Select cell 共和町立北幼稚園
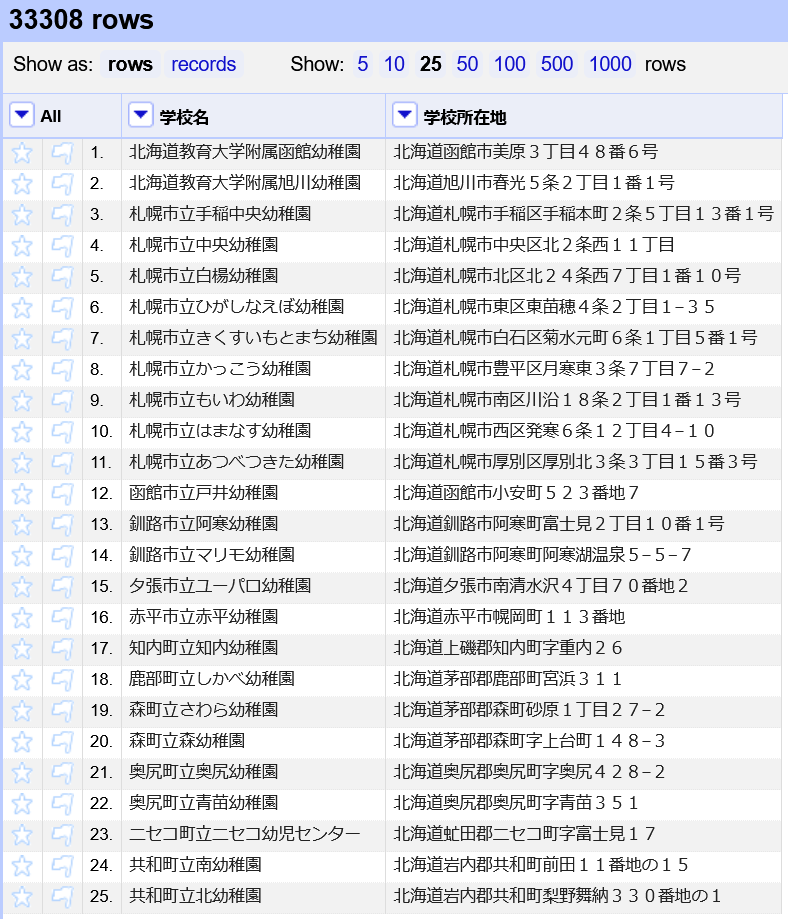The image size is (788, 919). point(253,898)
